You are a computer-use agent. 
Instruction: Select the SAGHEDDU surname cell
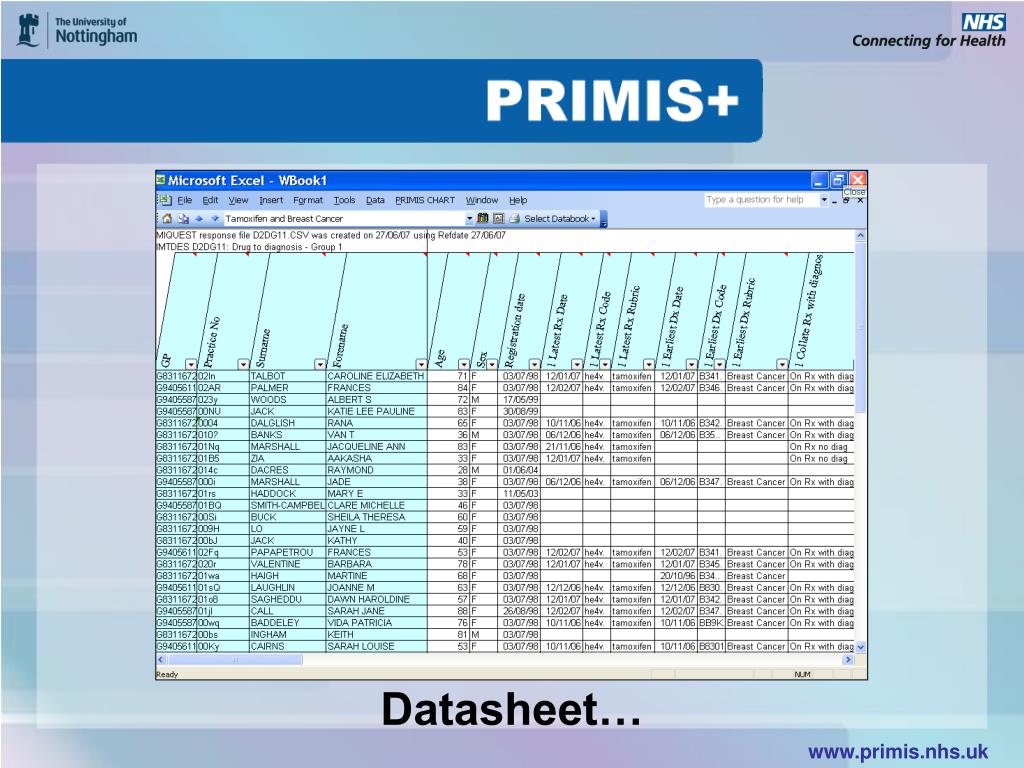[287, 600]
